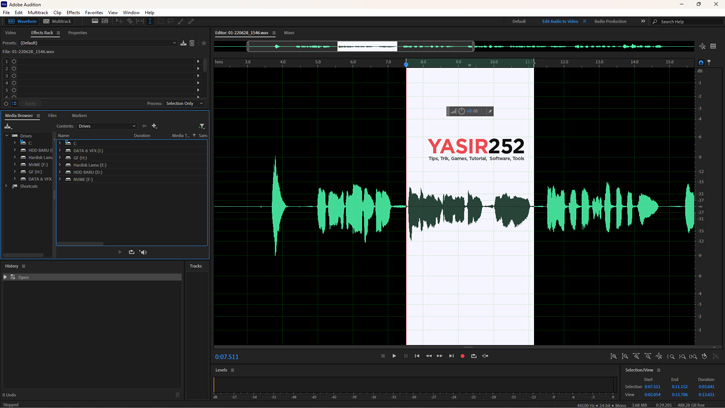Play the audio from transport
Screen dimensions: 725x408
[x=394, y=356]
